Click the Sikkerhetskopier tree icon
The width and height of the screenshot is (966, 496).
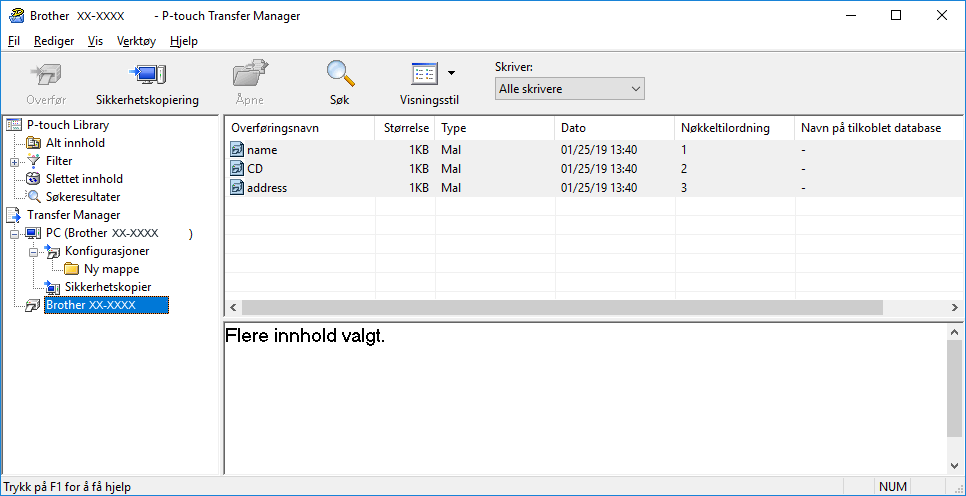pos(53,287)
